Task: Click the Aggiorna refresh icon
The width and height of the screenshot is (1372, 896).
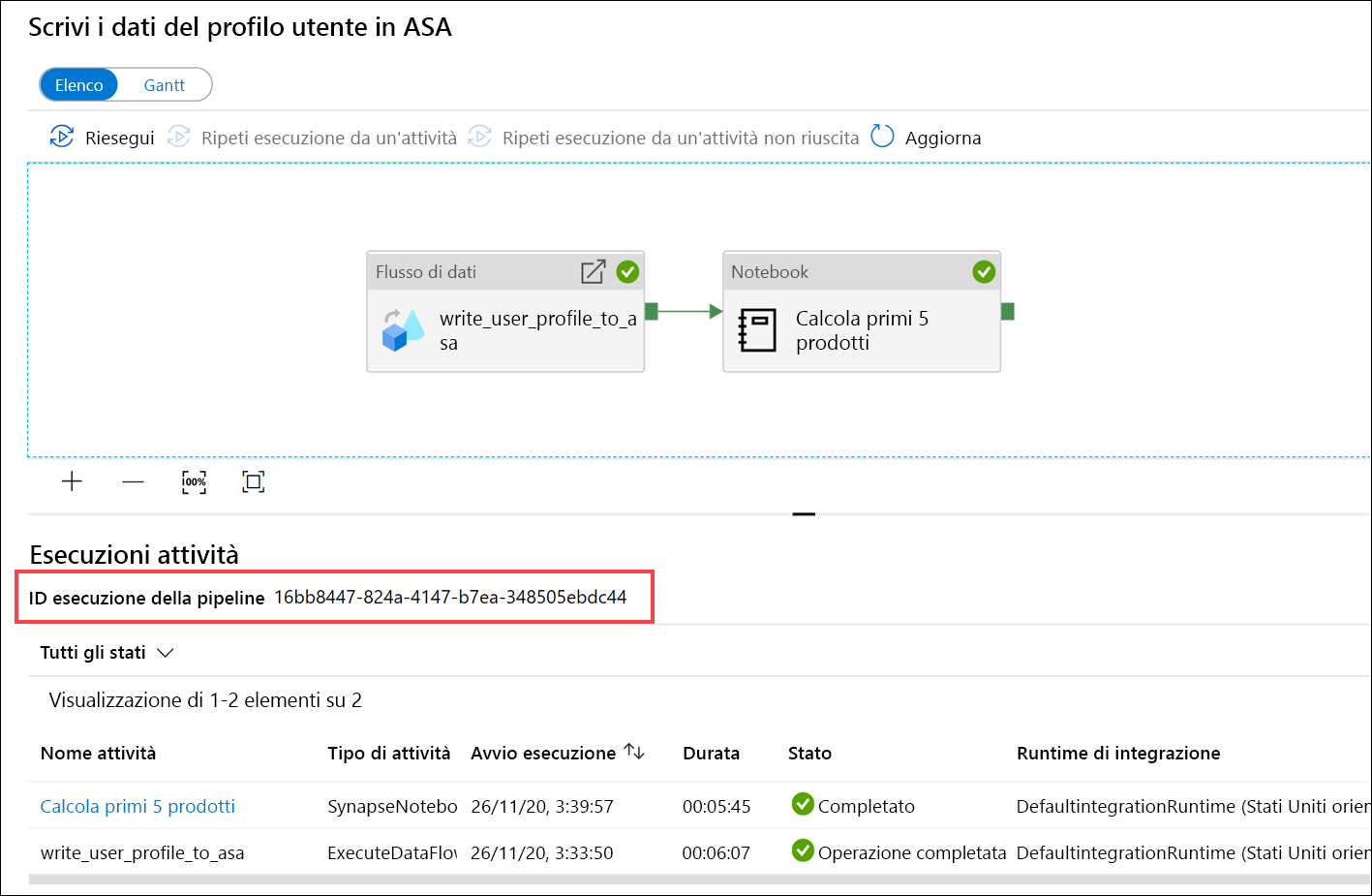Action: [x=882, y=136]
